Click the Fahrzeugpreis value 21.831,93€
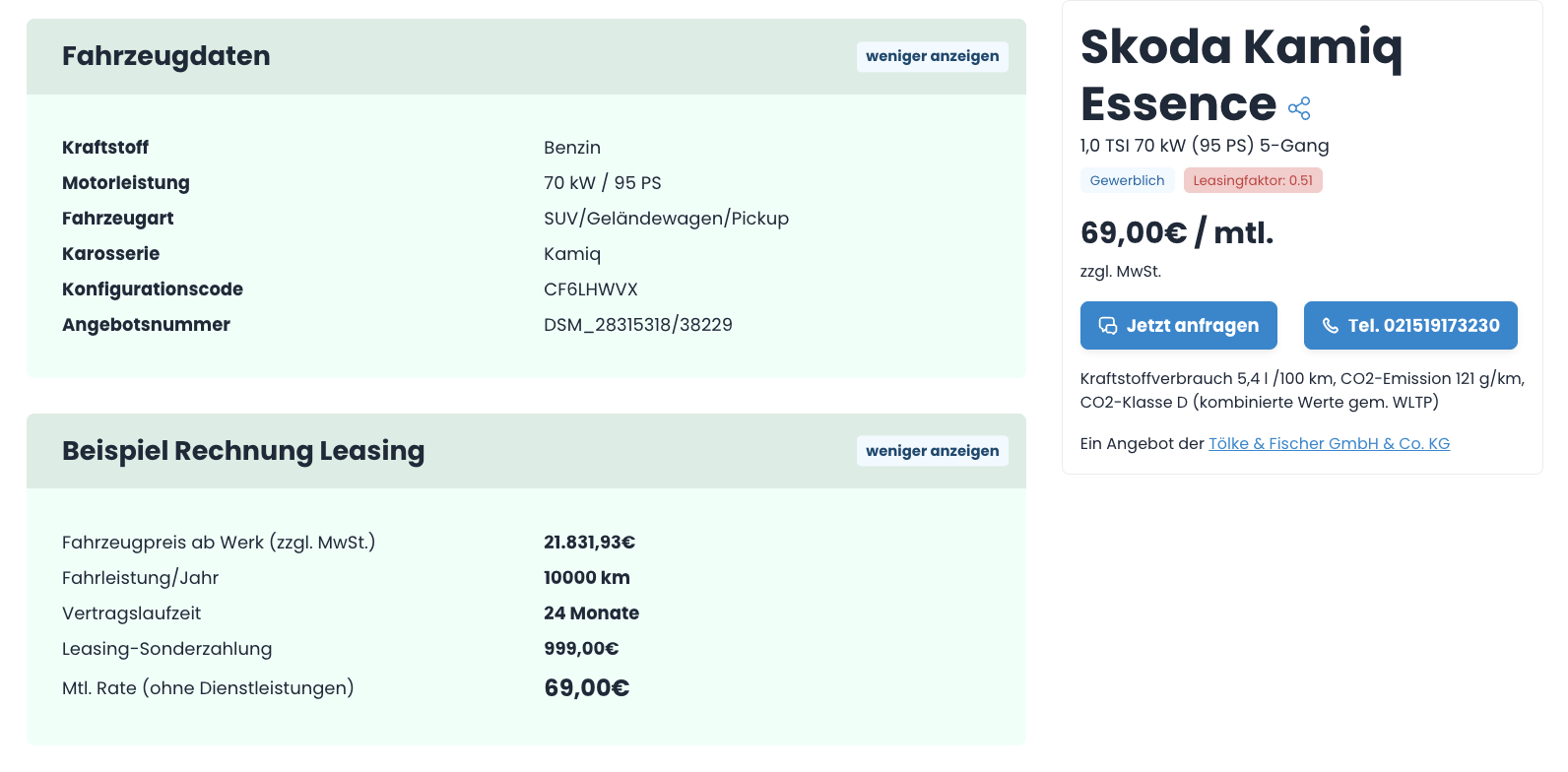 (589, 543)
